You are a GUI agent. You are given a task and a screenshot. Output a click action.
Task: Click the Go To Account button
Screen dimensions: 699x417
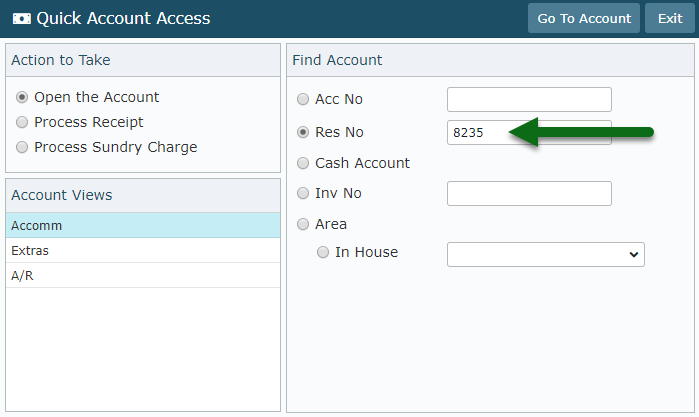tap(584, 18)
